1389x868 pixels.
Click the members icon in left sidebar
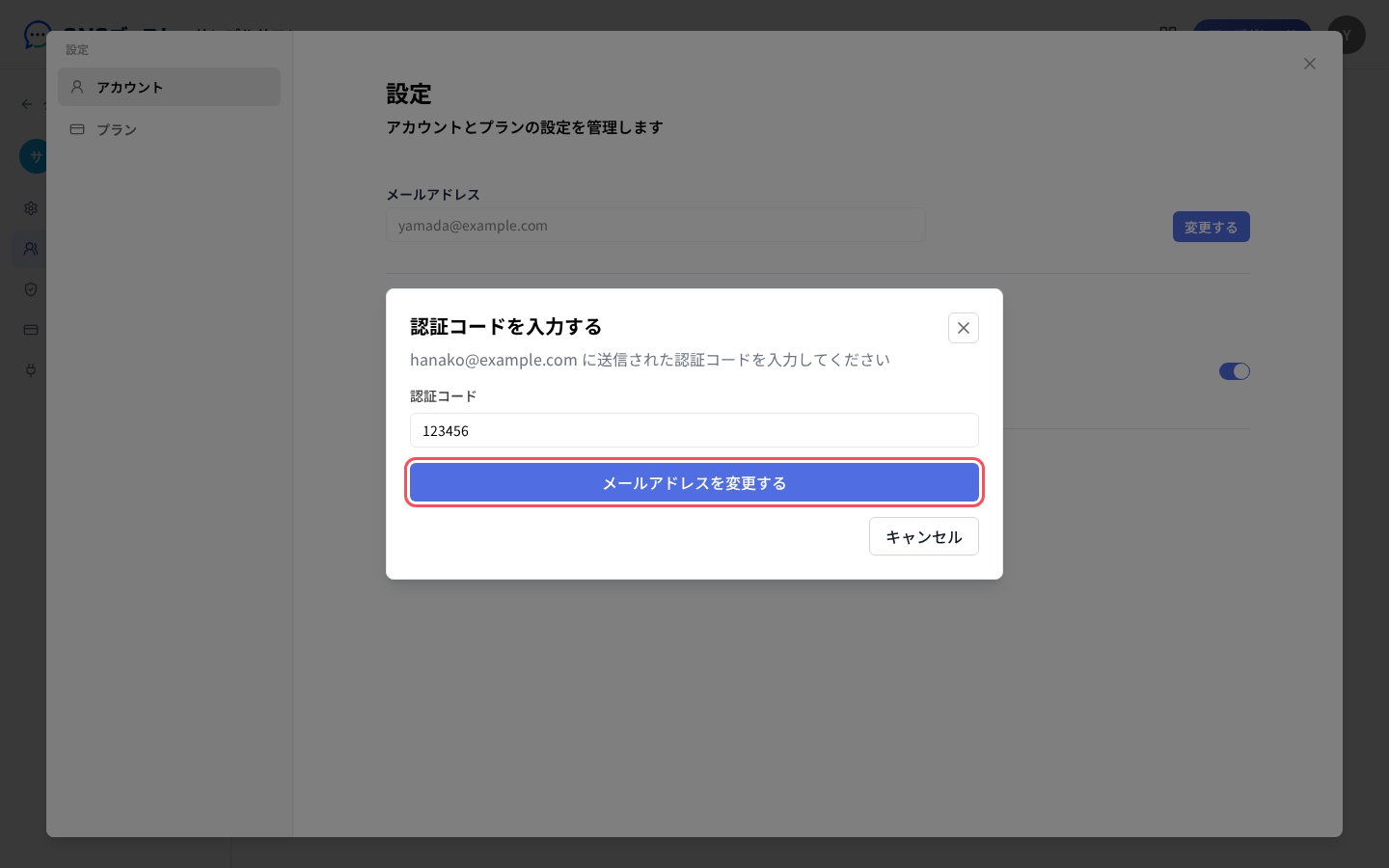pos(31,249)
